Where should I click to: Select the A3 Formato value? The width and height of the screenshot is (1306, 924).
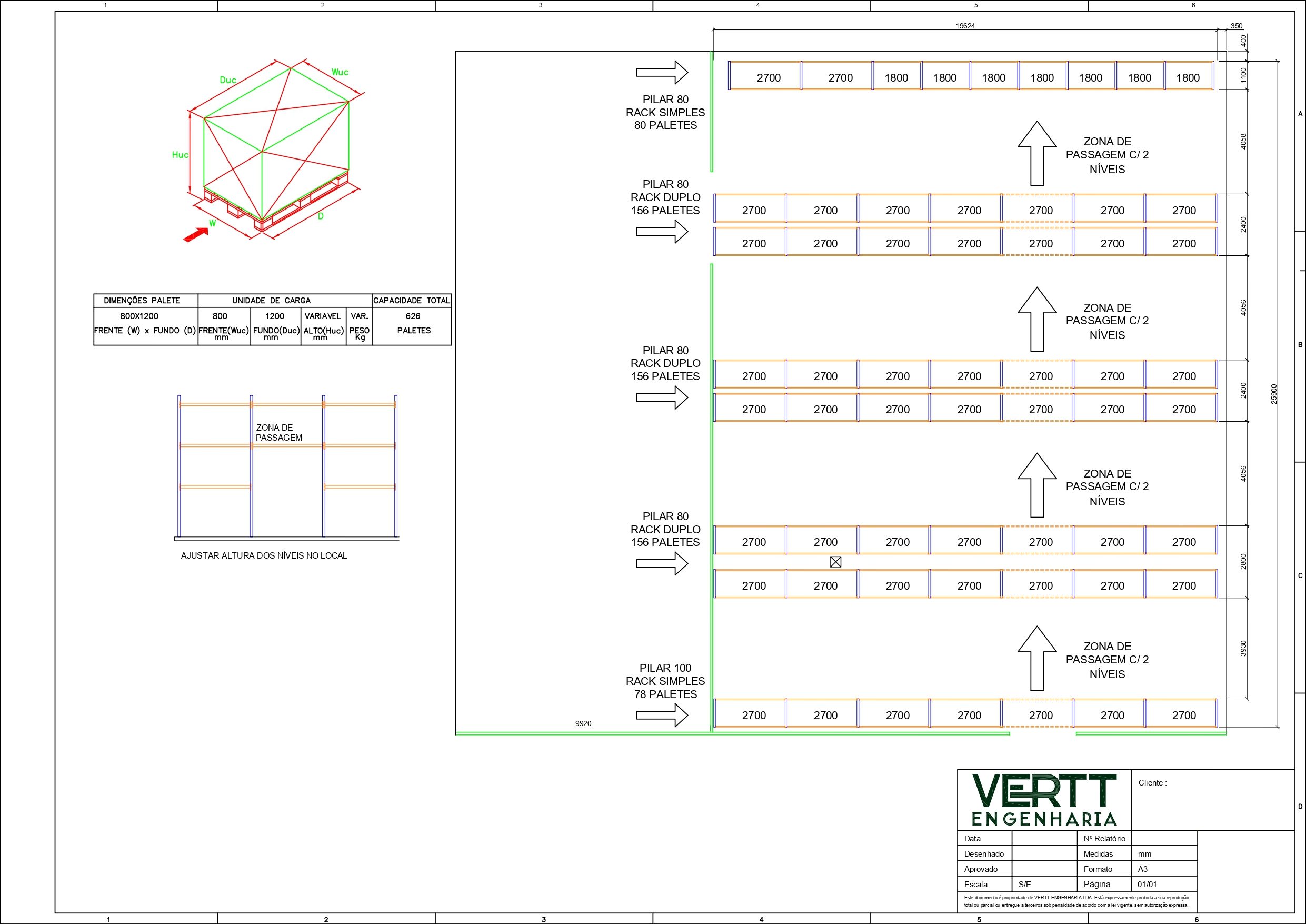[1143, 869]
